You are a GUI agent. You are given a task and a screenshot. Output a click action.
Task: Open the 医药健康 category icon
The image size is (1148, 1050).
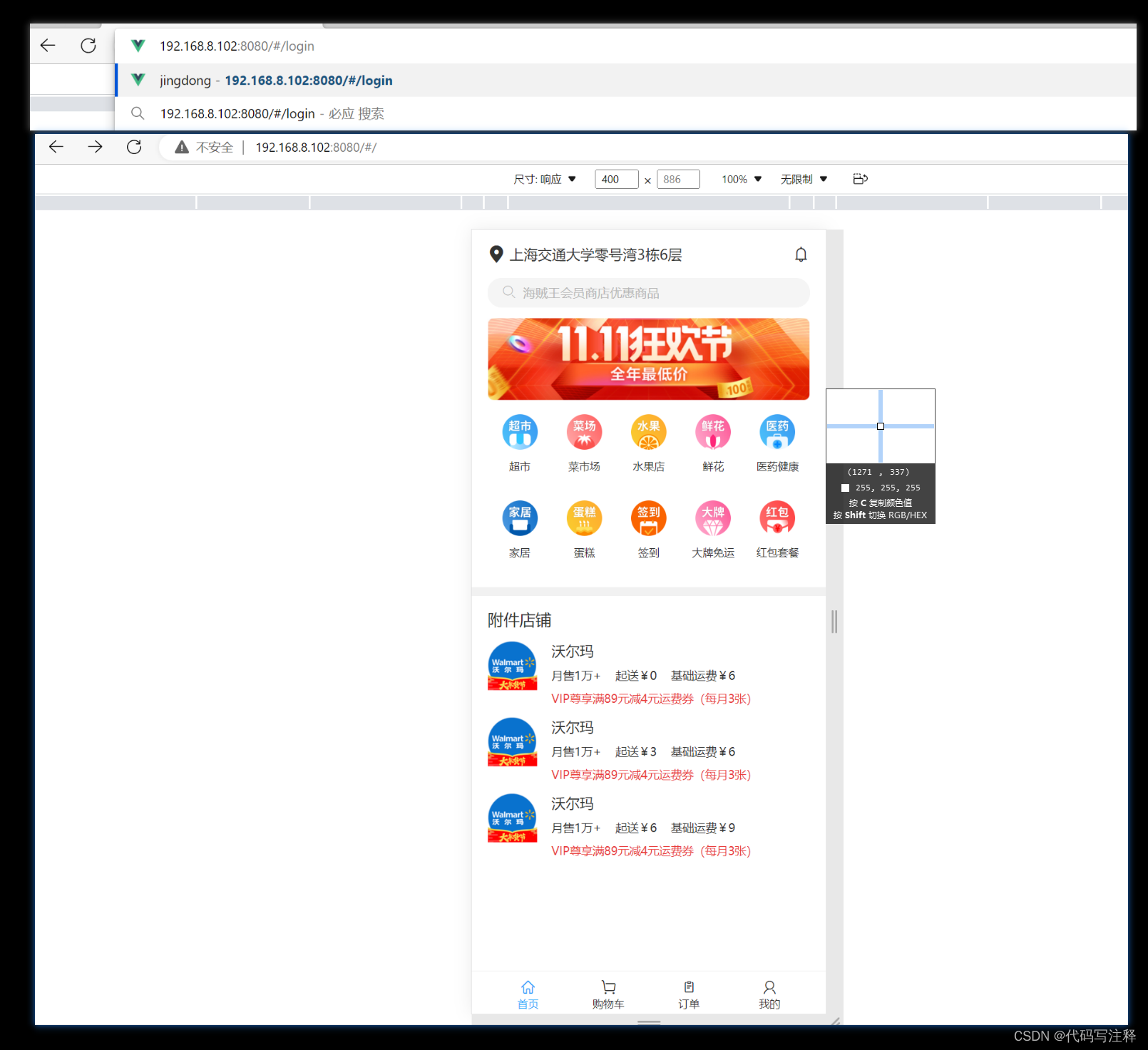pyautogui.click(x=777, y=432)
